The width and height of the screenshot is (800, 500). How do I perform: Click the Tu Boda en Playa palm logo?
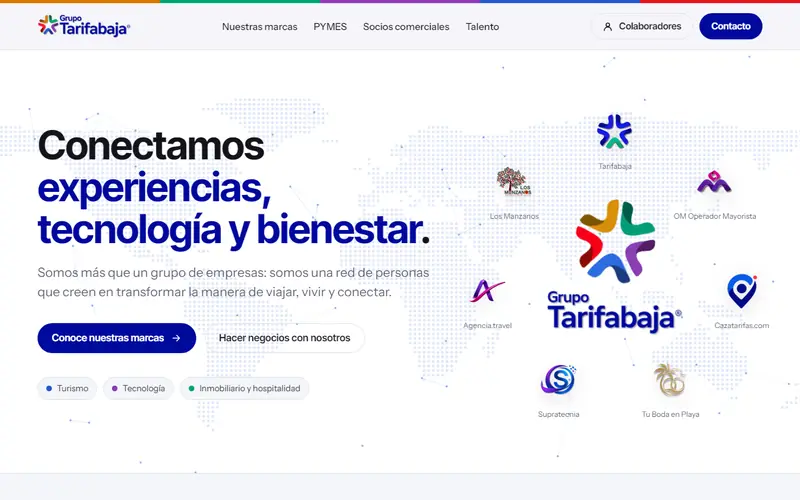coord(670,380)
